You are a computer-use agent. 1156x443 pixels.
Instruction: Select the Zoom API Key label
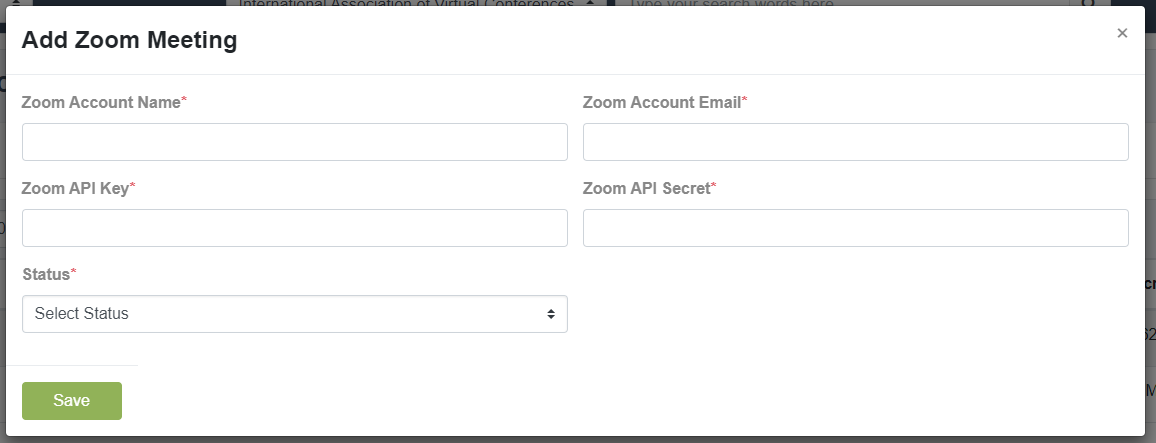tap(76, 188)
